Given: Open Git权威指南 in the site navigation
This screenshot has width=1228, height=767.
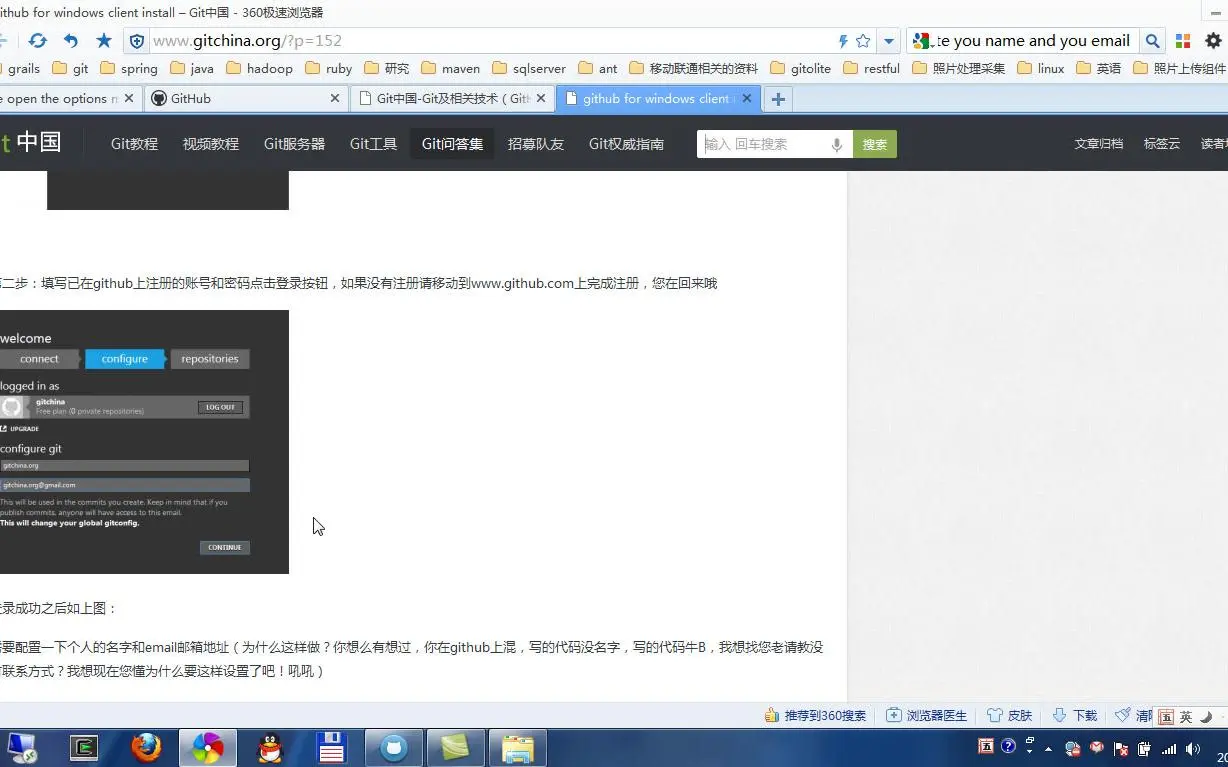Looking at the screenshot, I should point(626,144).
